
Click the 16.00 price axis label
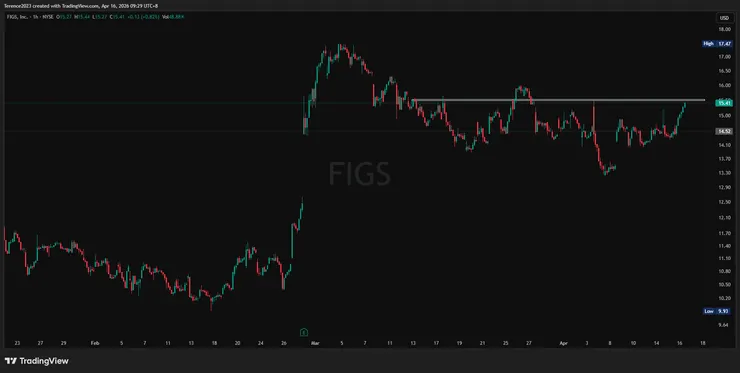click(x=724, y=85)
